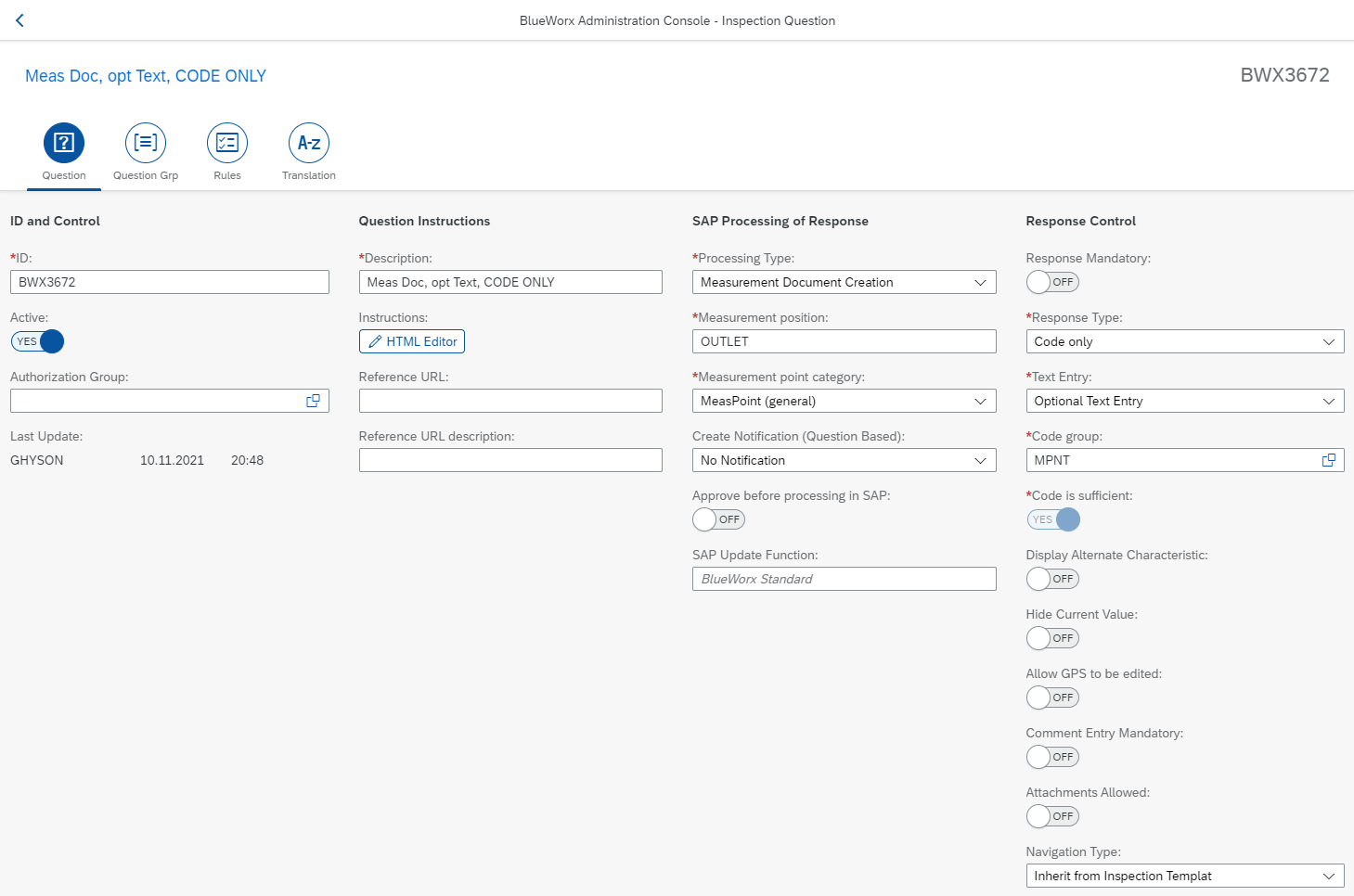This screenshot has width=1354, height=896.
Task: Expand the Processing Type dropdown
Action: point(980,282)
